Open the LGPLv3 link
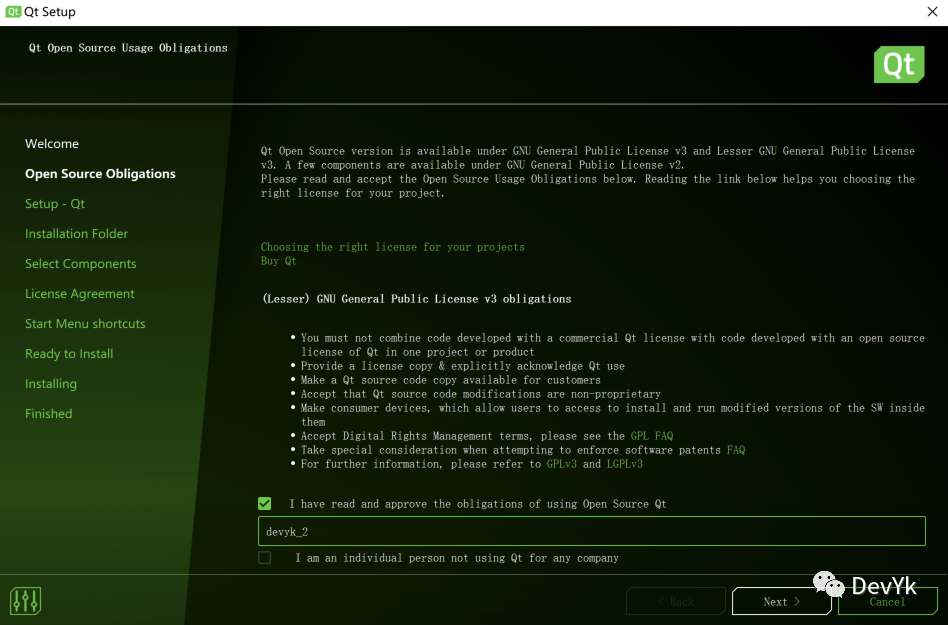 (624, 464)
